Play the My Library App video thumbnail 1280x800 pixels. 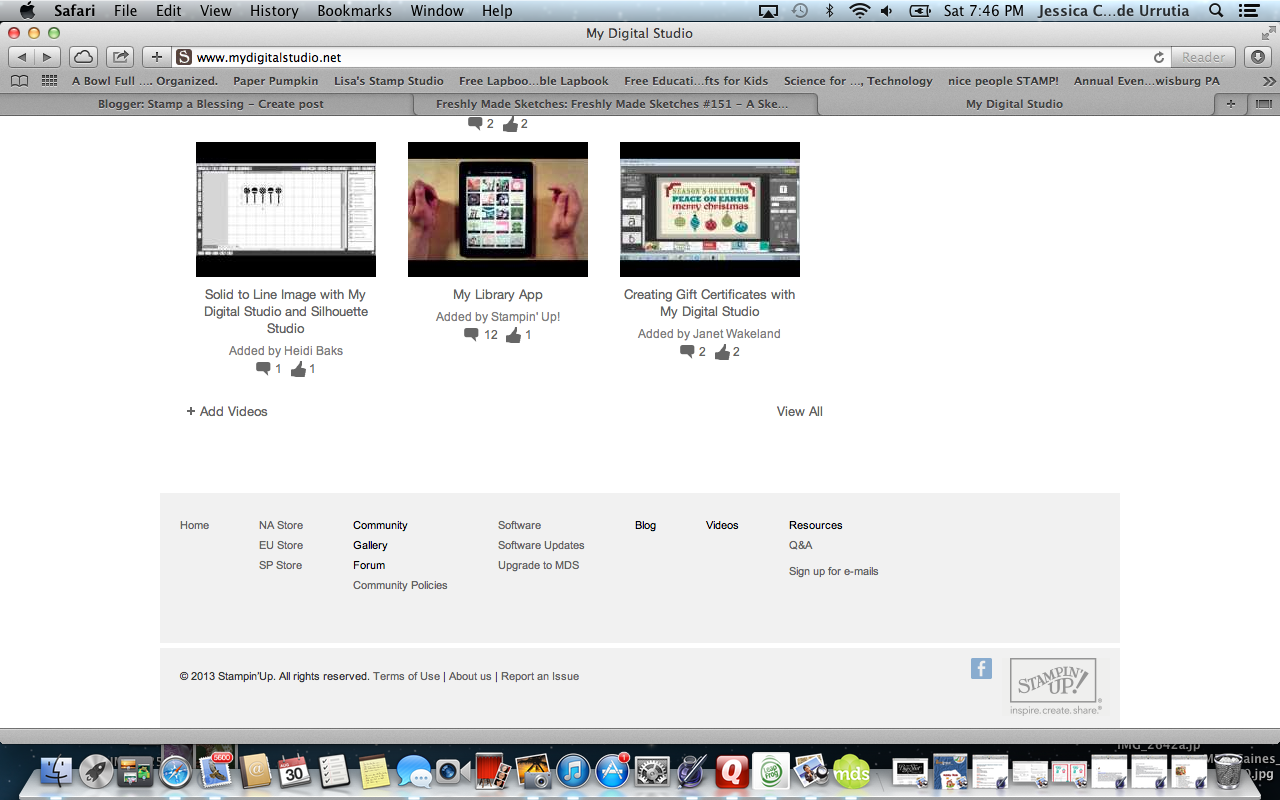[x=498, y=209]
